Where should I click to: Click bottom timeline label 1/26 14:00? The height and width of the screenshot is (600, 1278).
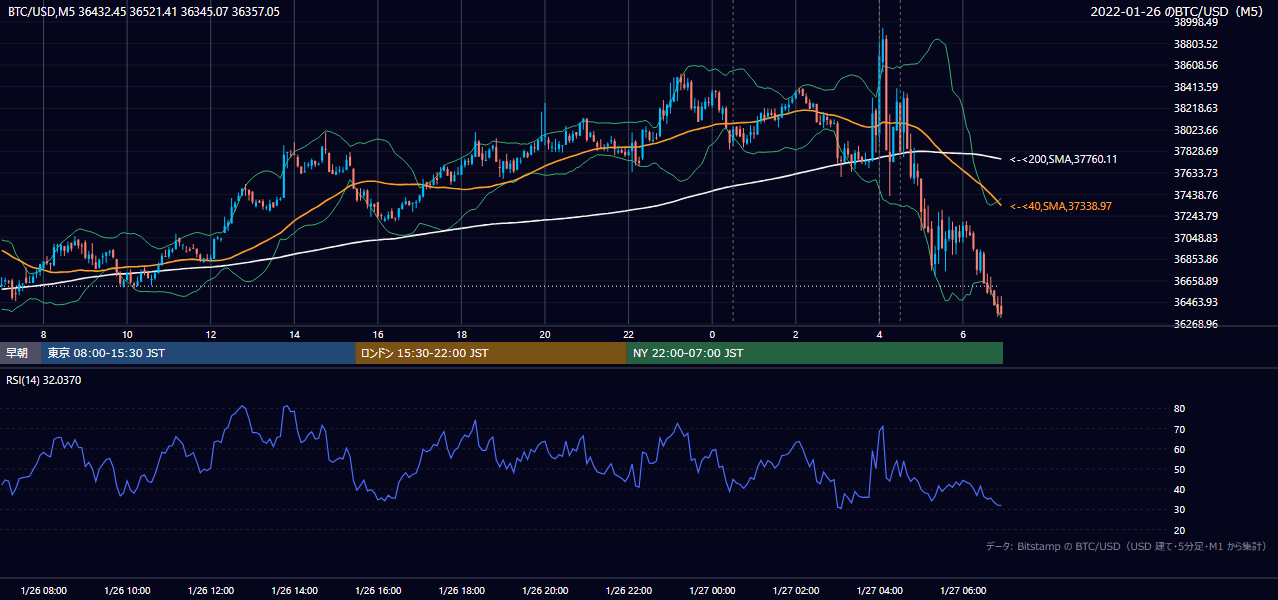click(x=294, y=591)
